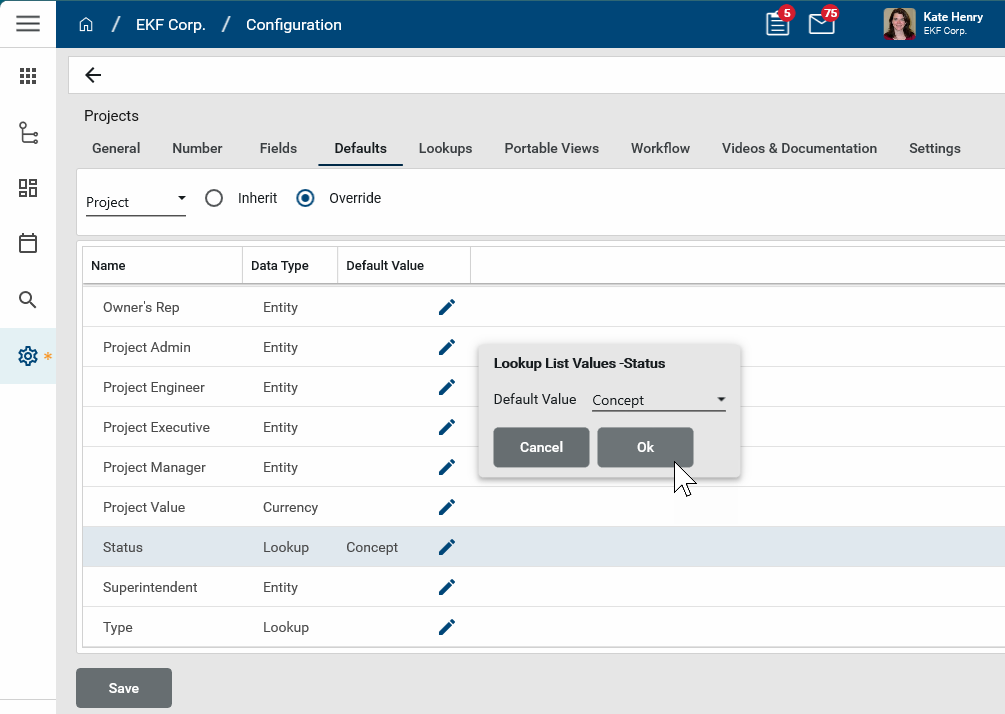Open the apps grid in sidebar
Image resolution: width=1005 pixels, height=714 pixels.
(x=28, y=76)
